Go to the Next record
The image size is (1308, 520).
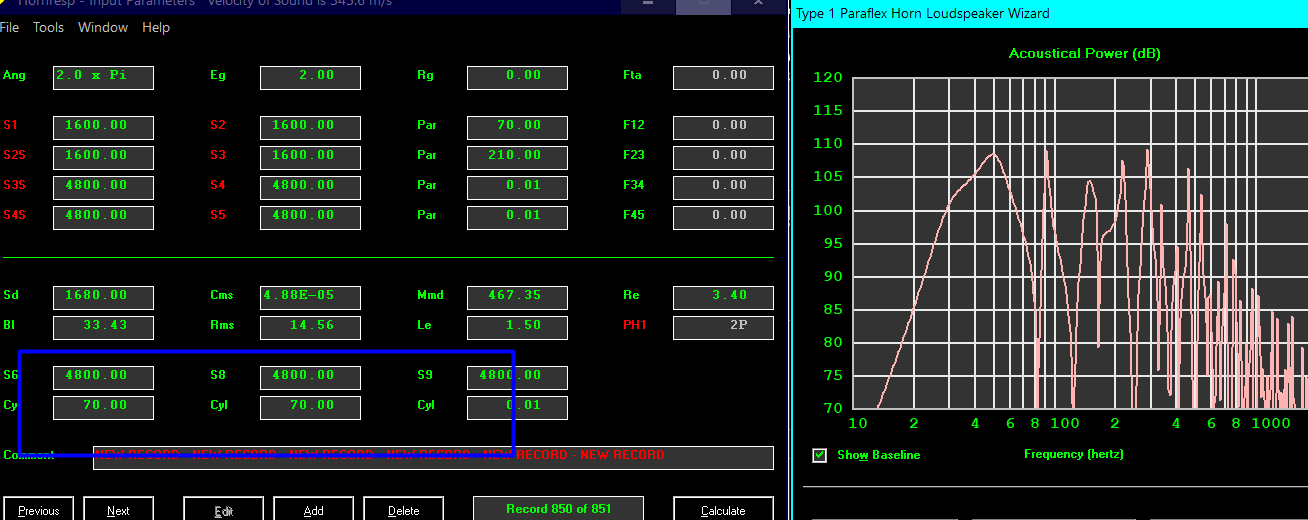tap(118, 510)
